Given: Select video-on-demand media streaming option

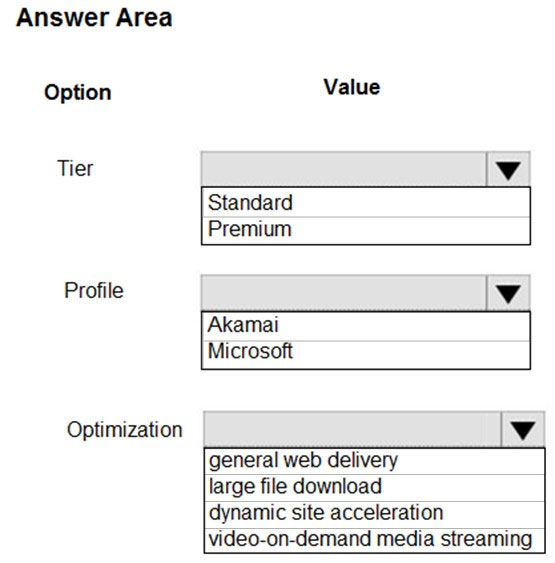Looking at the screenshot, I should tap(374, 540).
